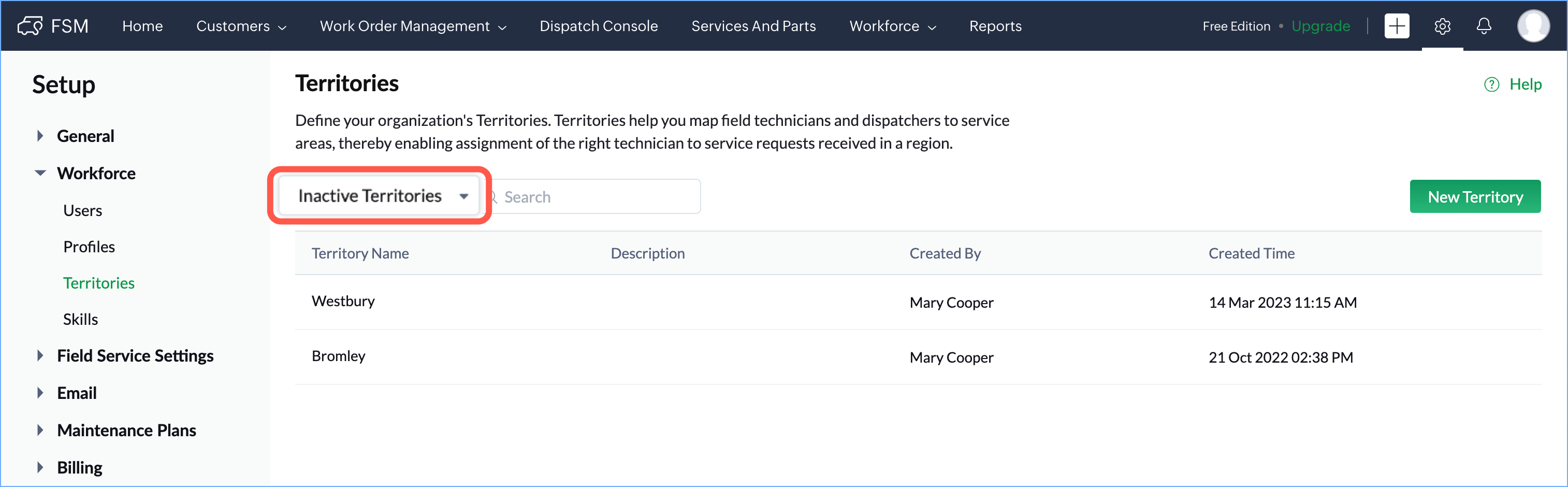Open the settings gear icon

[x=1442, y=26]
